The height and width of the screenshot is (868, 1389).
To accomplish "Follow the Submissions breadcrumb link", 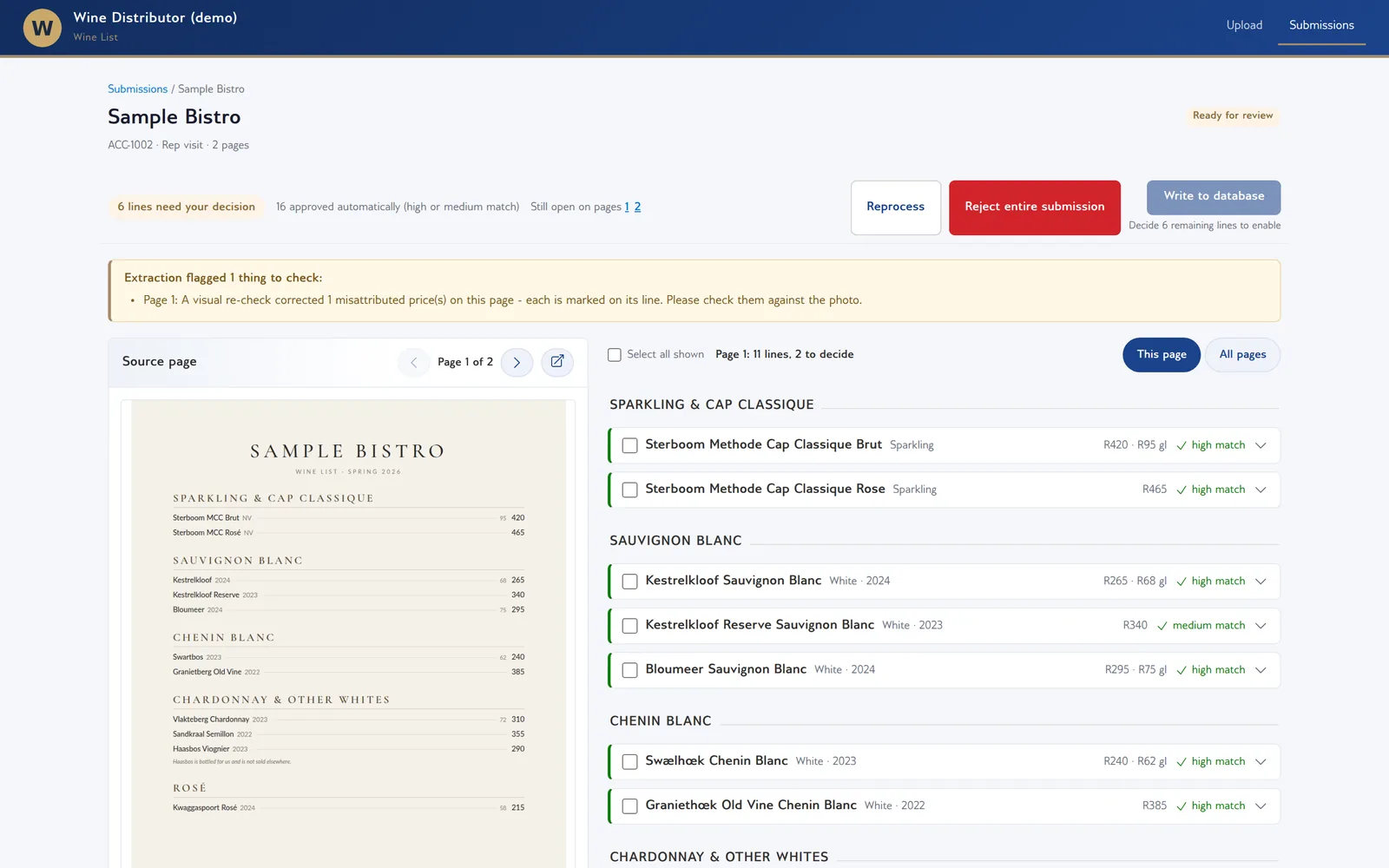I will coord(137,89).
